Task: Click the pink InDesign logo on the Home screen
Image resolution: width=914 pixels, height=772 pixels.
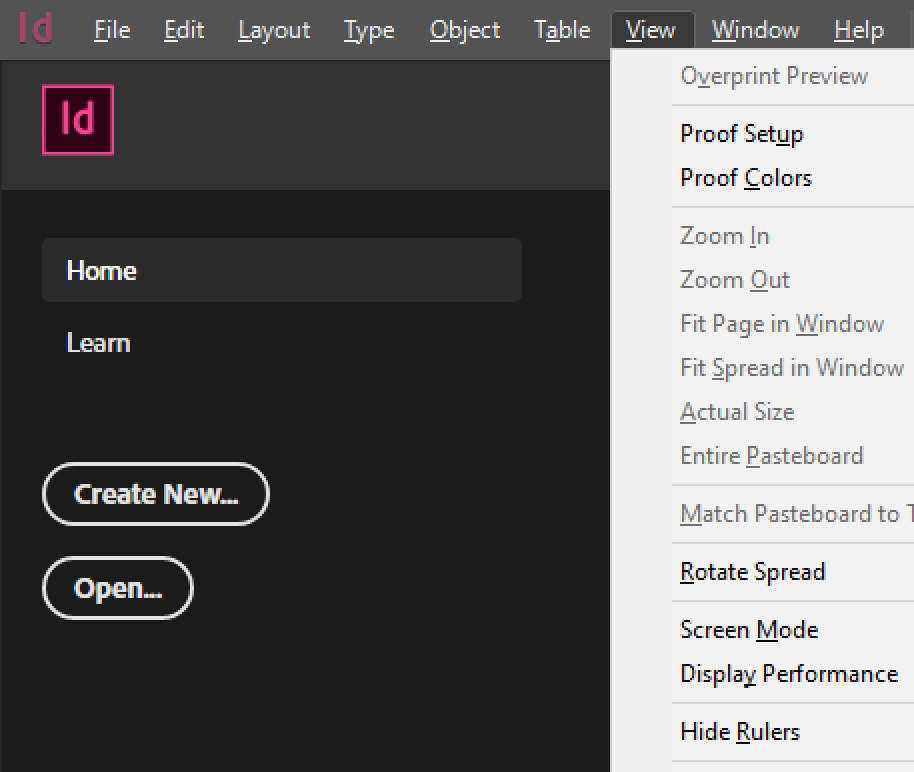Action: pyautogui.click(x=78, y=120)
